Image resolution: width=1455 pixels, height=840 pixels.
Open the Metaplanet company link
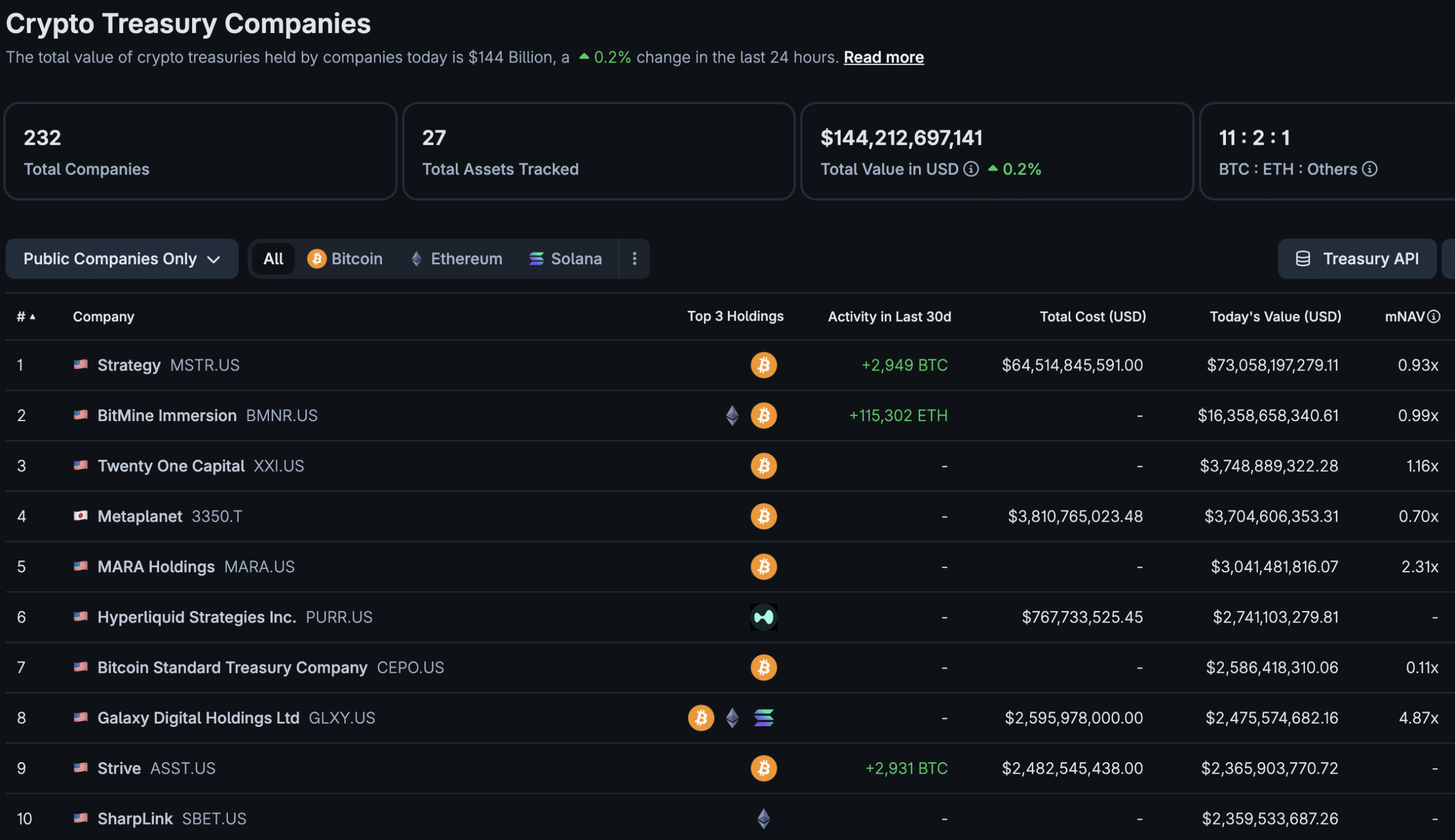point(140,517)
